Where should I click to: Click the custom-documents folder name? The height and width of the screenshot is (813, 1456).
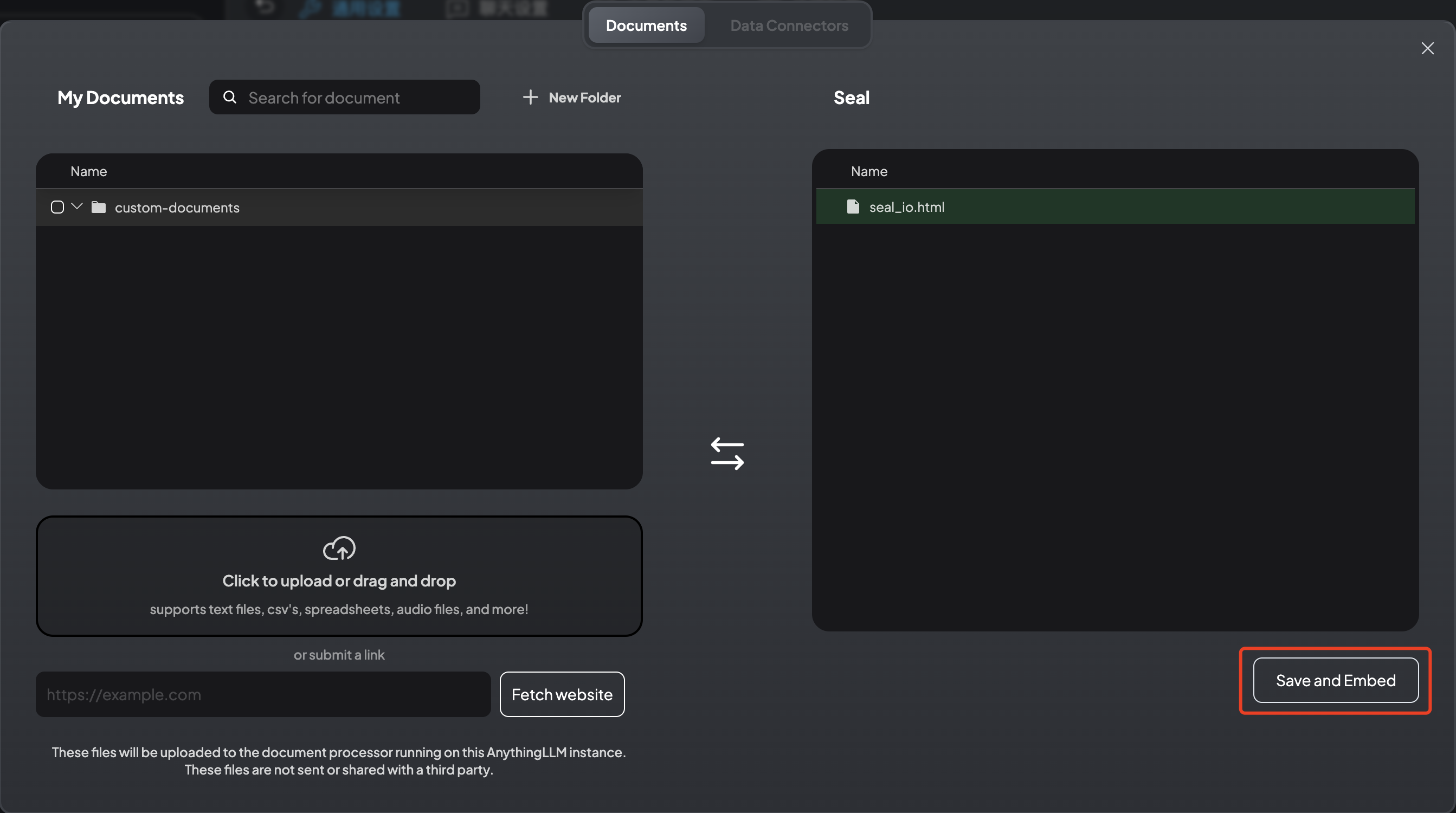tap(177, 208)
